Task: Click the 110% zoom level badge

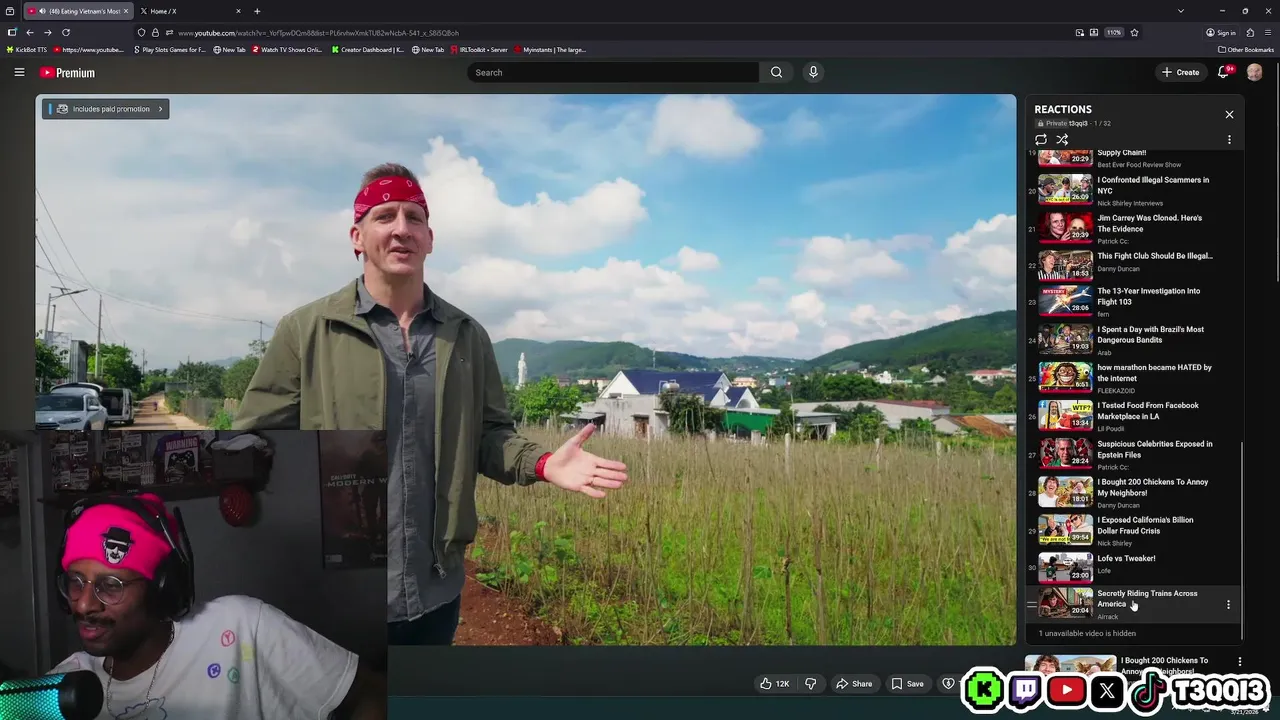Action: tap(1114, 32)
